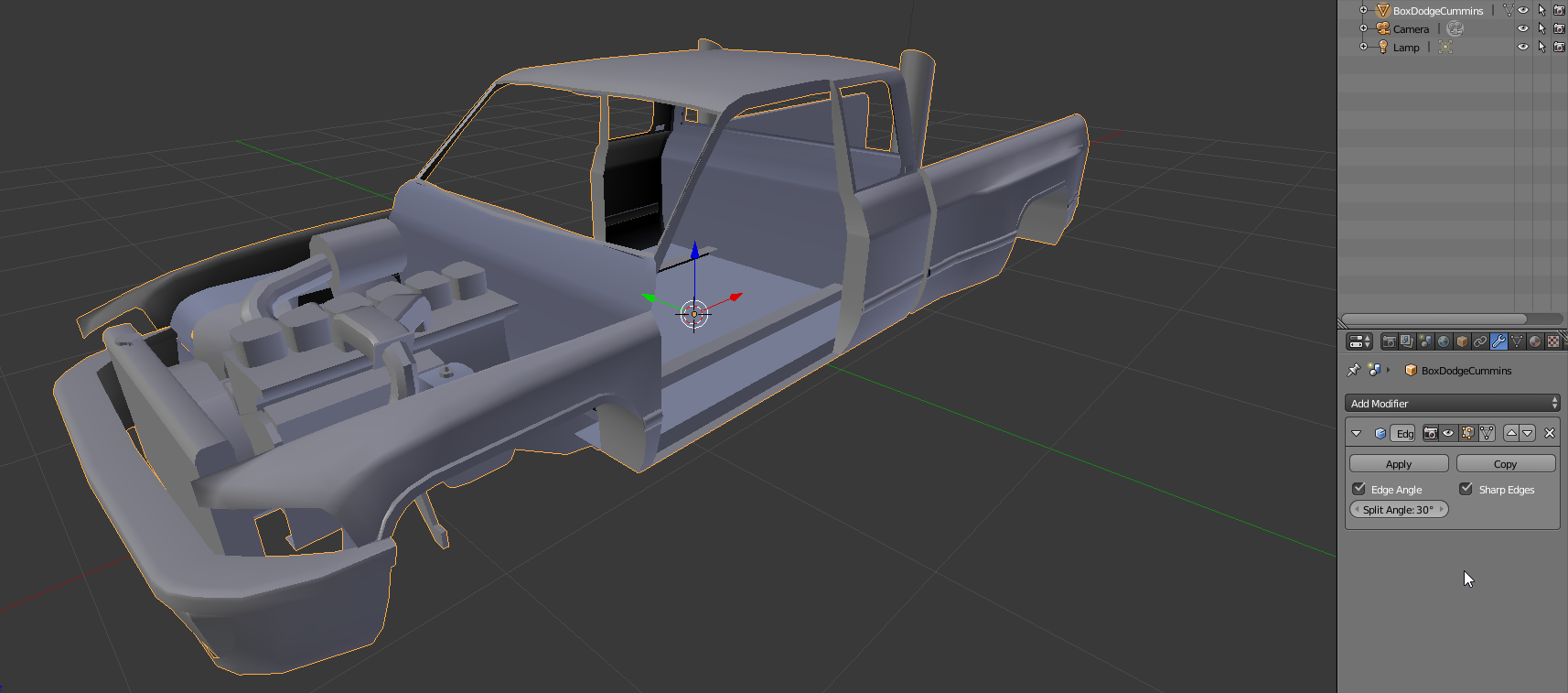Switch to Object properties cube tab
1568x693 pixels.
(1462, 341)
